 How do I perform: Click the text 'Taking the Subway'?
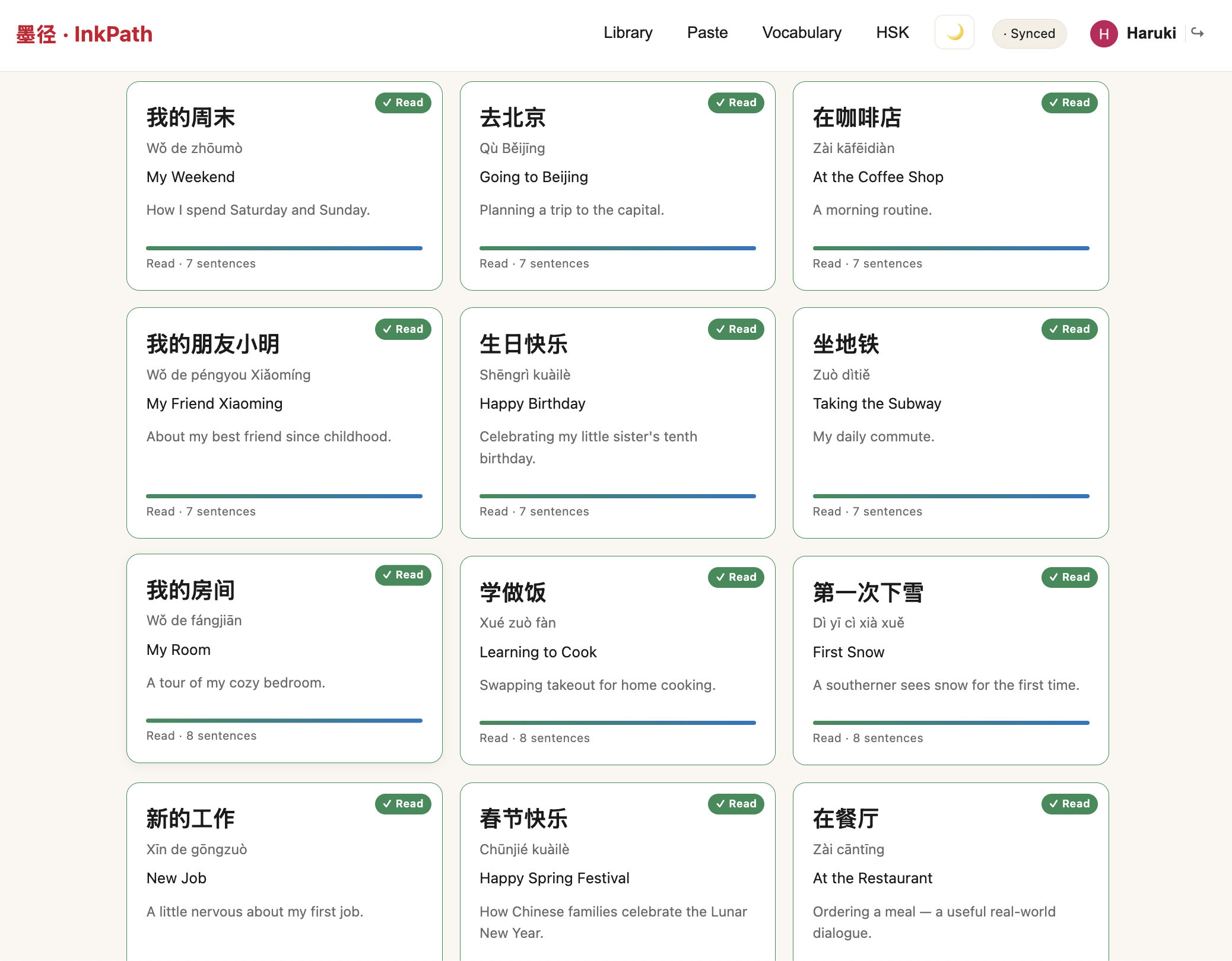(877, 403)
